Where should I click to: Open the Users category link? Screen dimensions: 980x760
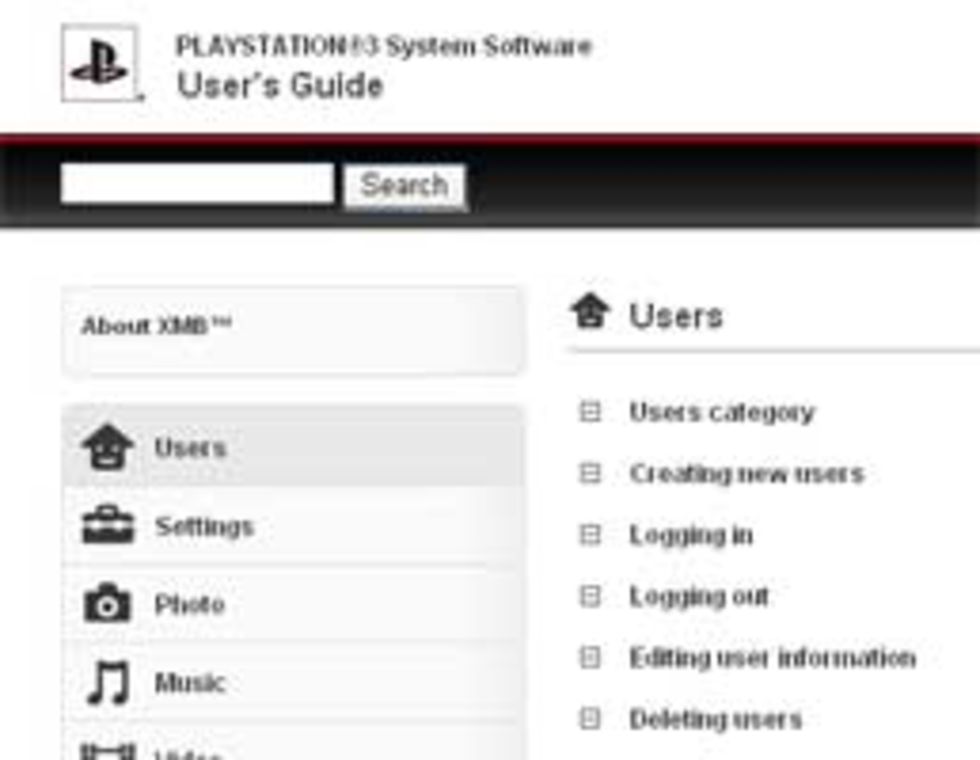pyautogui.click(x=721, y=412)
